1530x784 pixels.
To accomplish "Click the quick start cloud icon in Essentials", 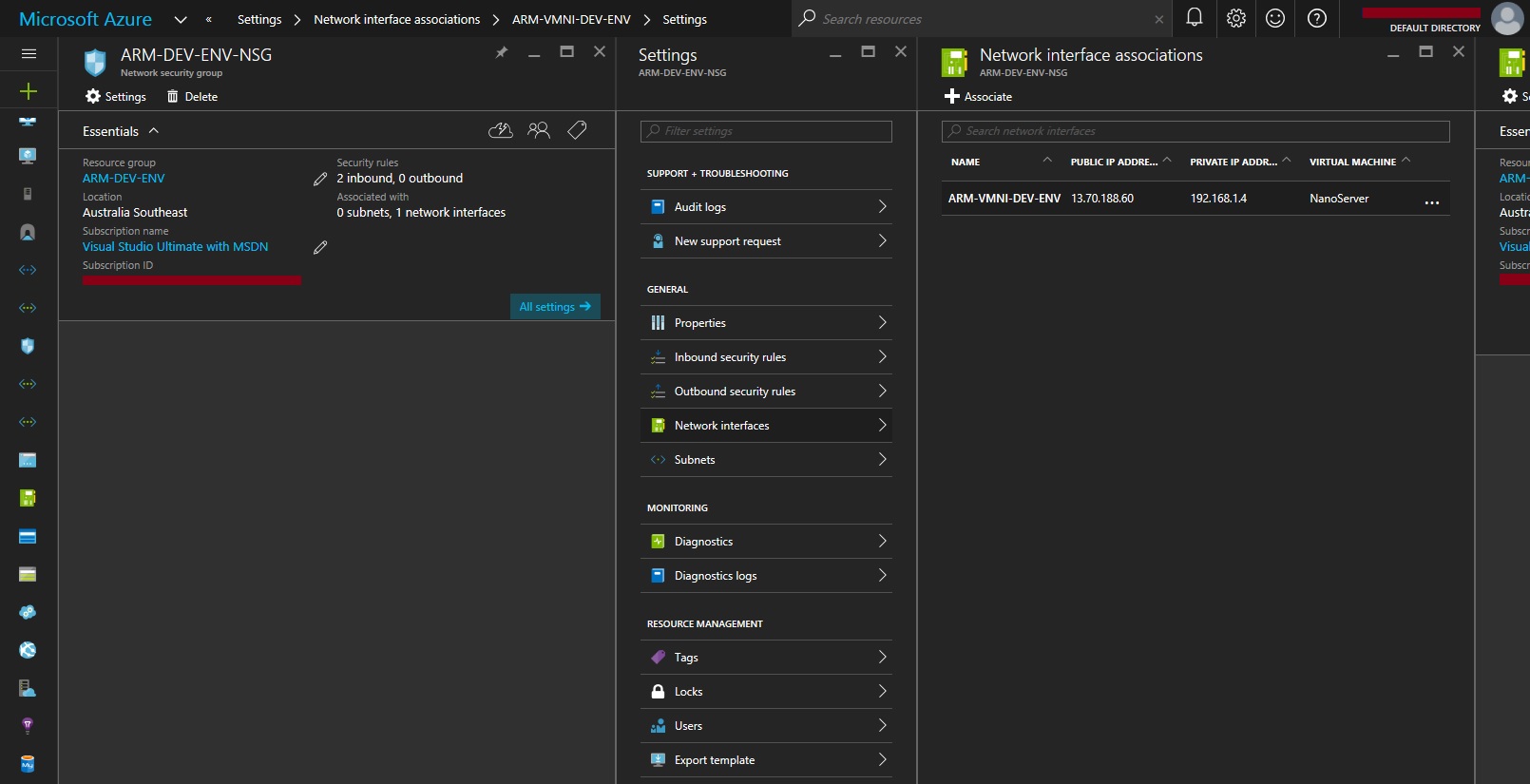I will tap(500, 130).
